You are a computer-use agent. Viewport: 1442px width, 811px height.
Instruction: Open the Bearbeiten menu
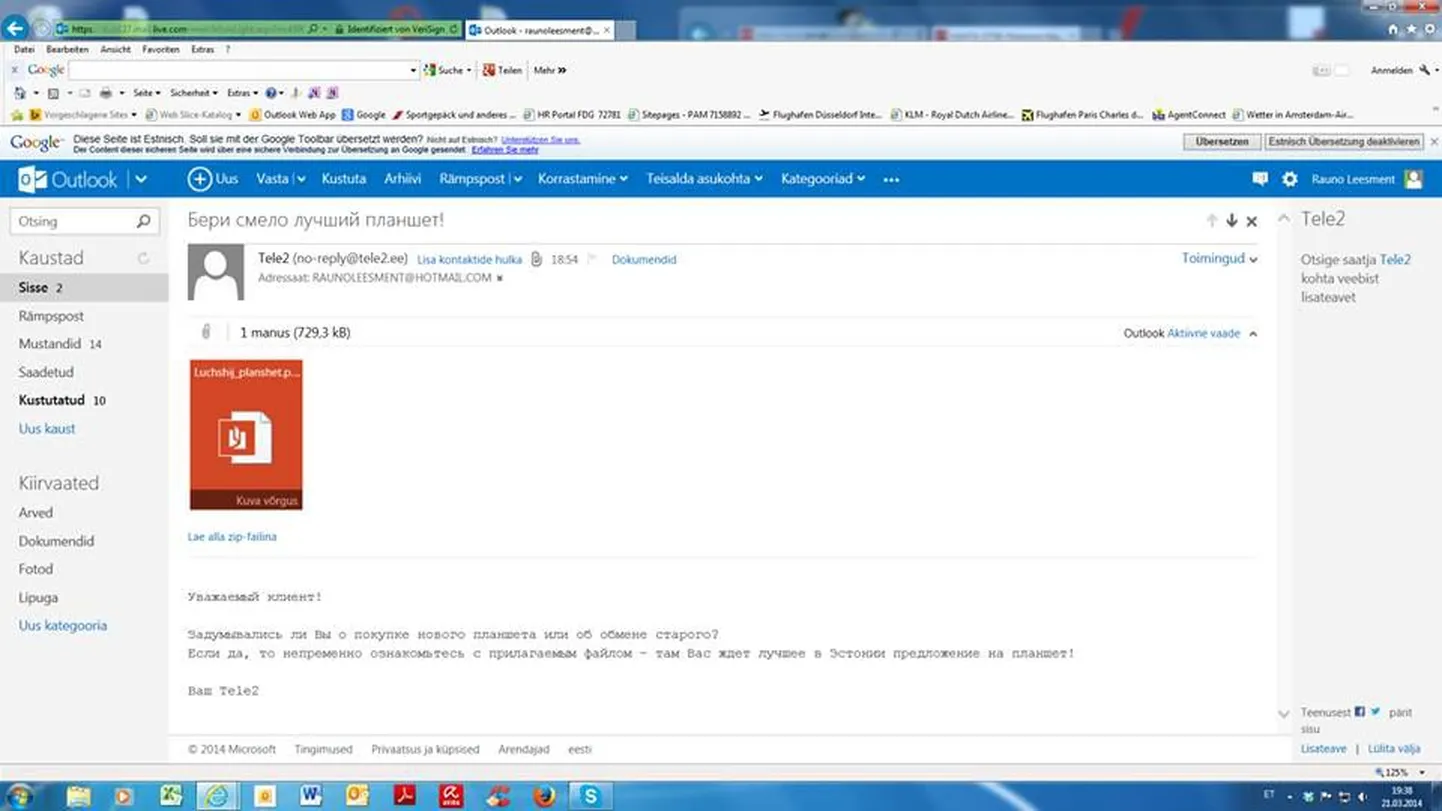pos(67,49)
